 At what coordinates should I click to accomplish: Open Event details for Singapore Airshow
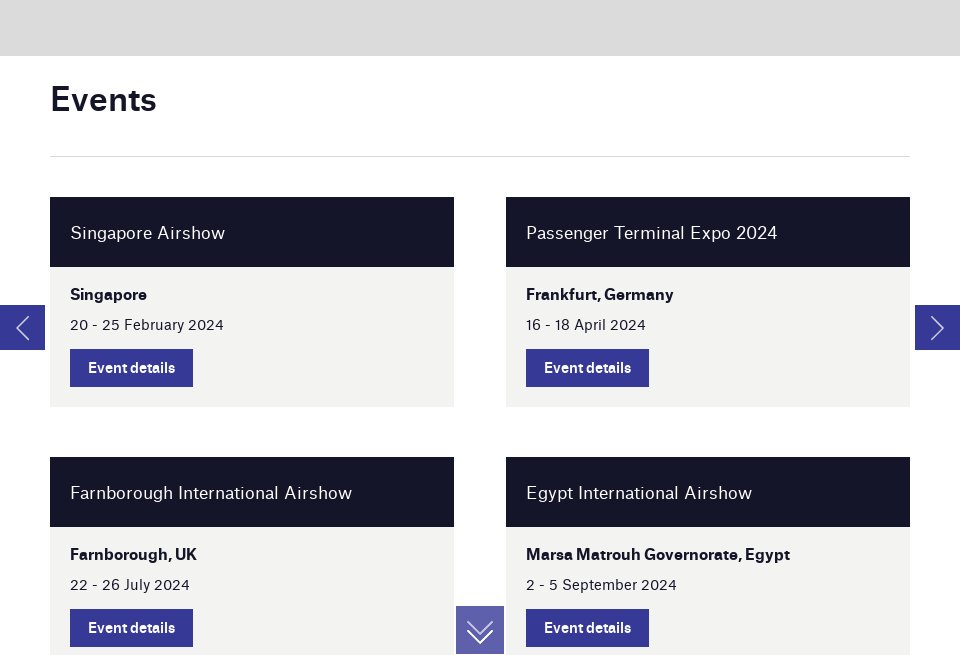click(131, 368)
